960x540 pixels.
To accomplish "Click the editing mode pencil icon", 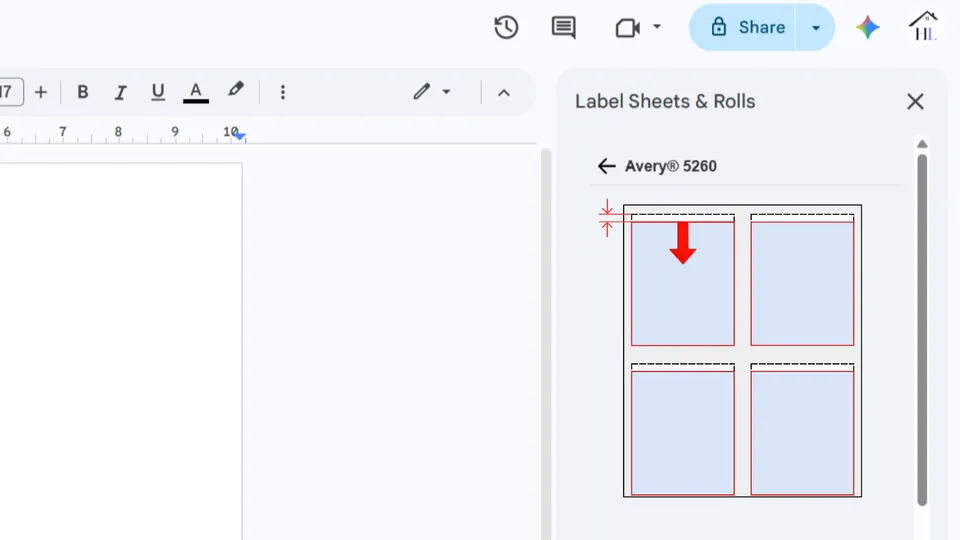I will (421, 92).
